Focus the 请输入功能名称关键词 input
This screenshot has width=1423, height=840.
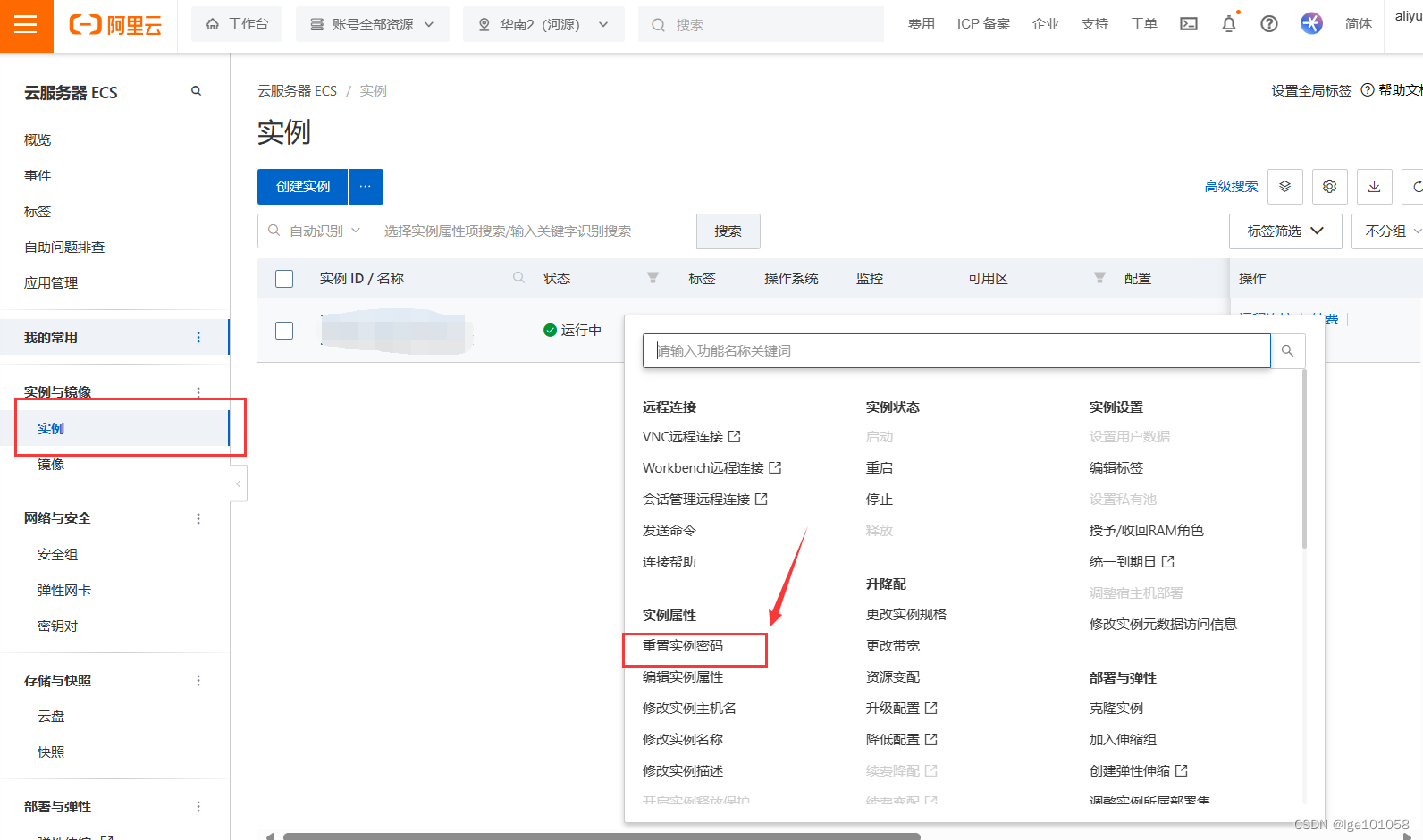click(956, 351)
